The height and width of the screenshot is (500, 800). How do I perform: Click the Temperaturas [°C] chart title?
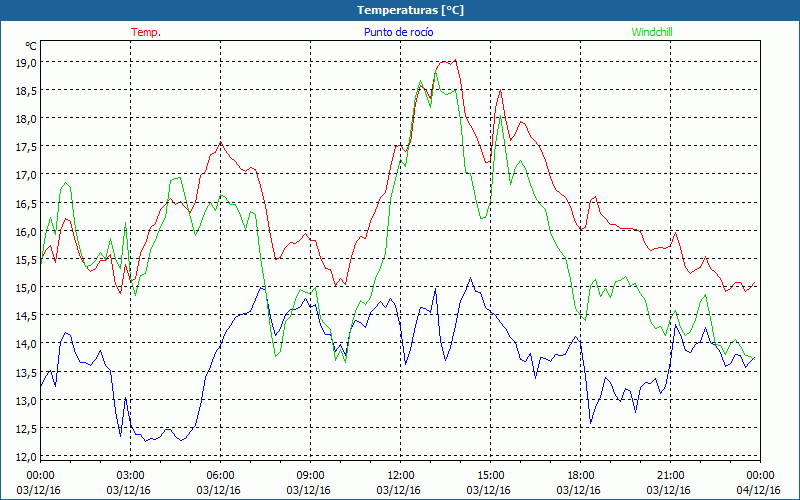[x=410, y=10]
